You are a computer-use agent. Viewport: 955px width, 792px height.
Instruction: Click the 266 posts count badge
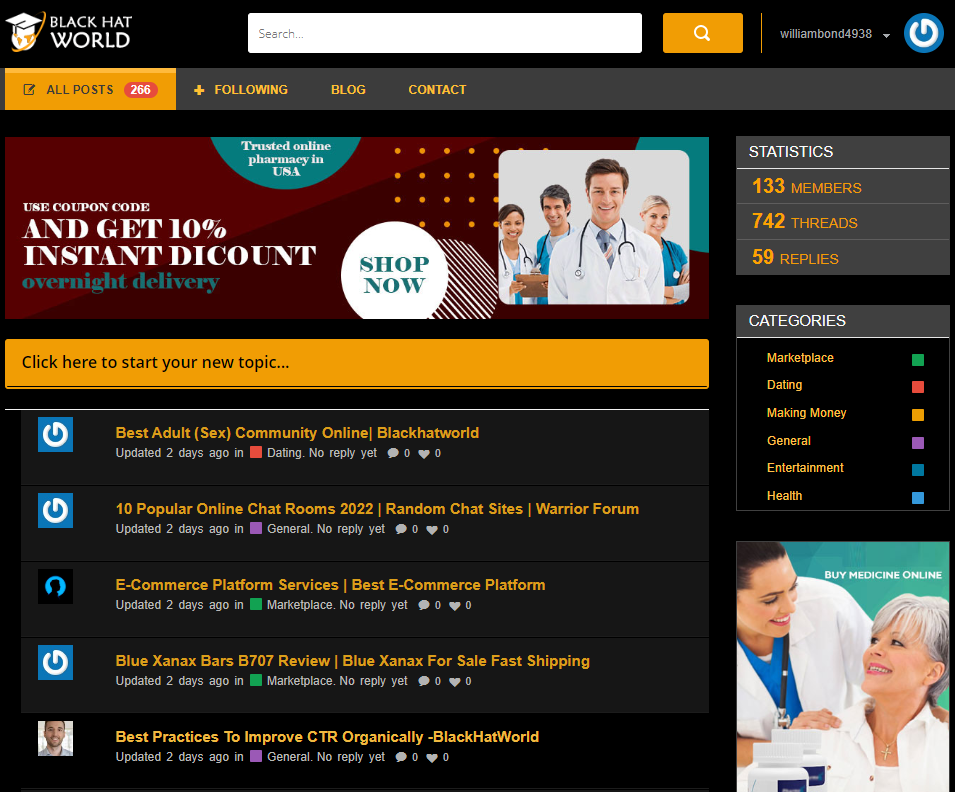coord(140,90)
